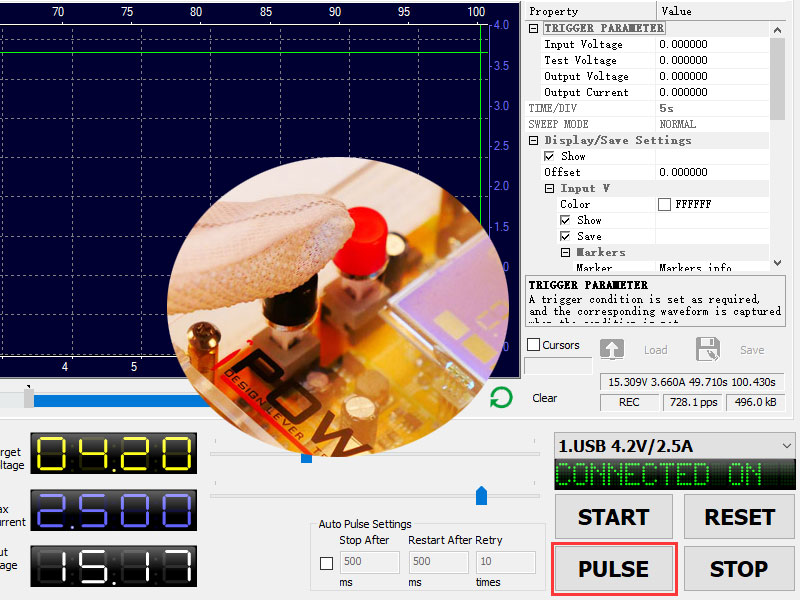This screenshot has width=800, height=600.
Task: Collapse the Input V tree node
Action: tap(550, 189)
